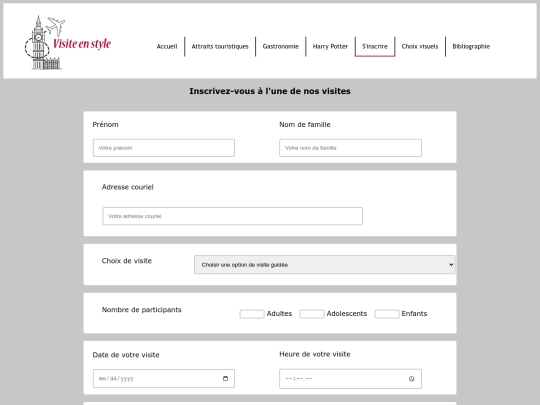Click the Nom de famille field

pos(351,148)
